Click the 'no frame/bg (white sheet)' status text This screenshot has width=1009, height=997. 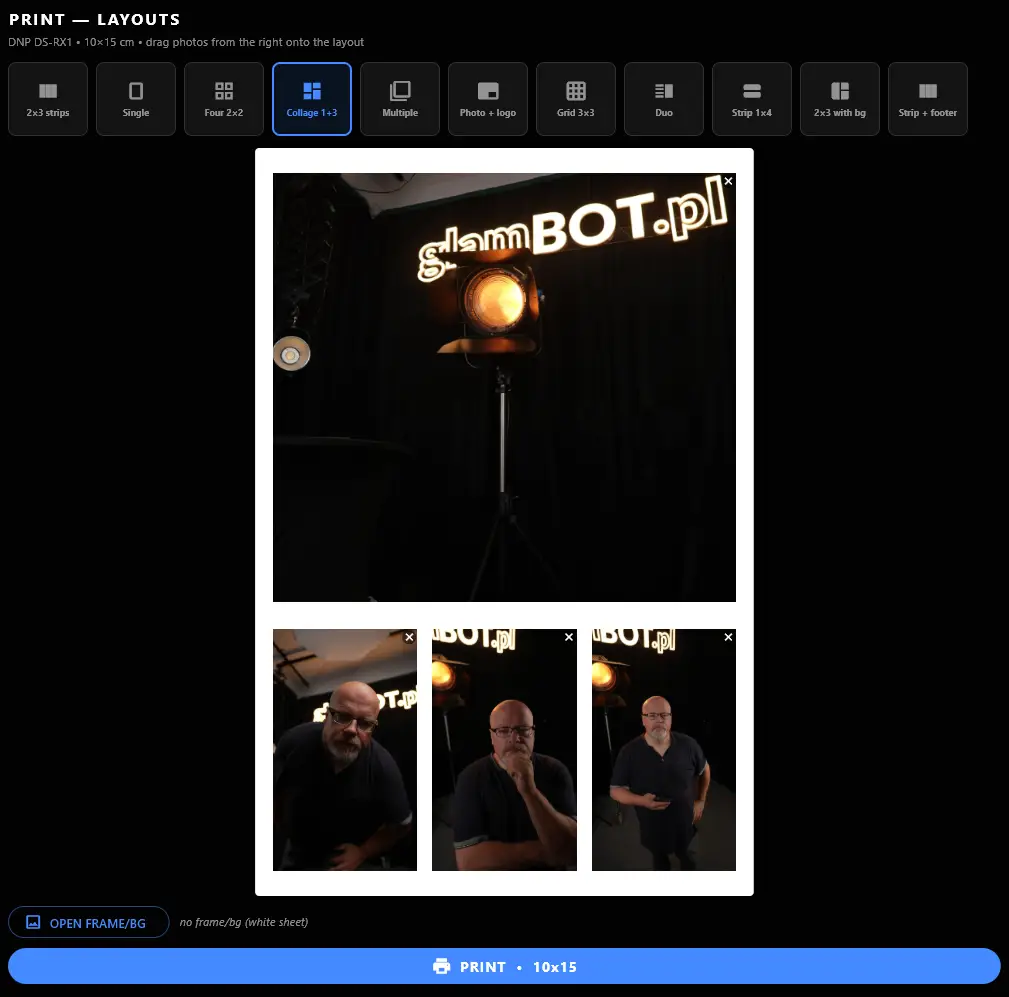coord(244,922)
